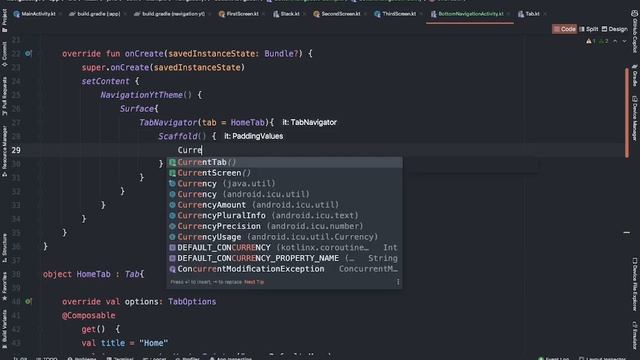Open the Commit tool window
The width and height of the screenshot is (640, 360).
[x=4, y=54]
